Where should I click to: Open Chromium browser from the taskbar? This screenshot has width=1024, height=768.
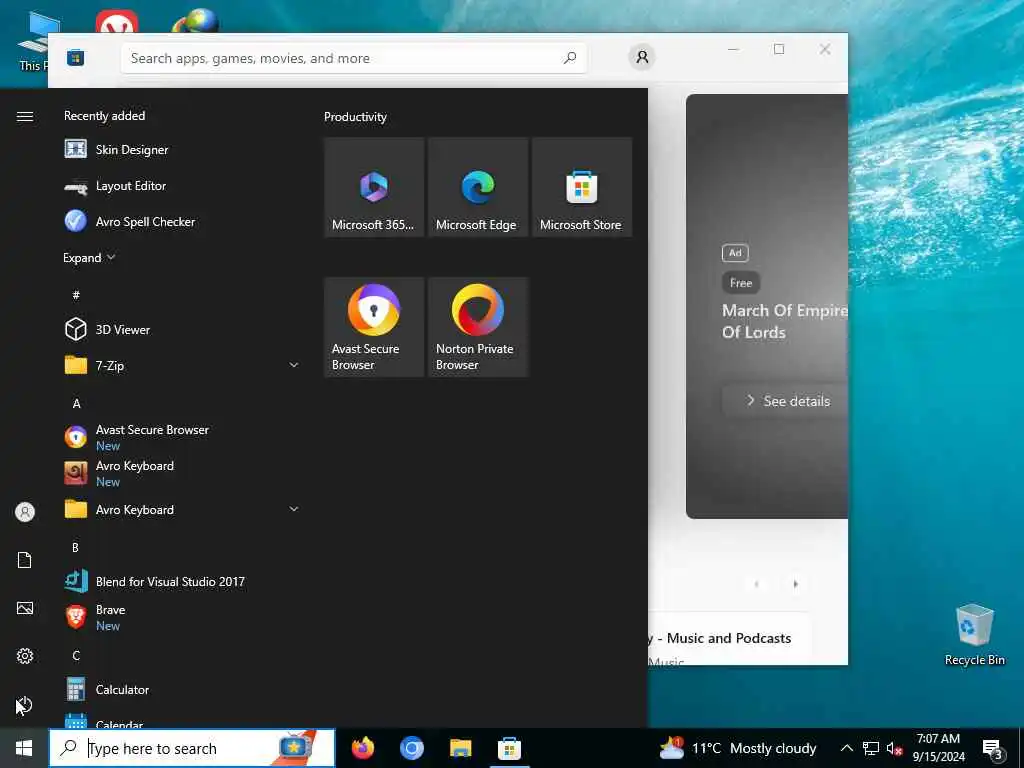pyautogui.click(x=412, y=748)
